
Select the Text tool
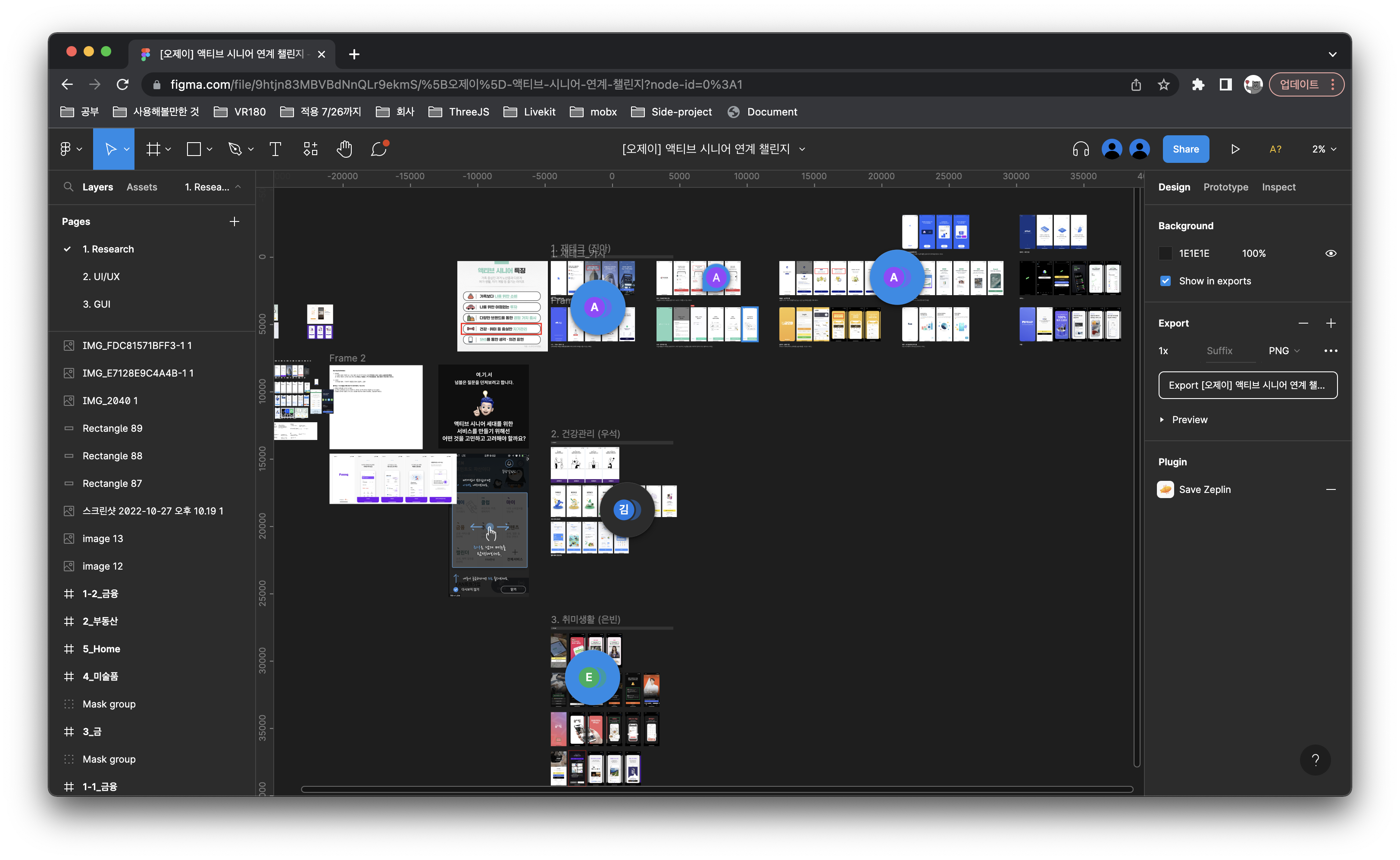pos(275,149)
